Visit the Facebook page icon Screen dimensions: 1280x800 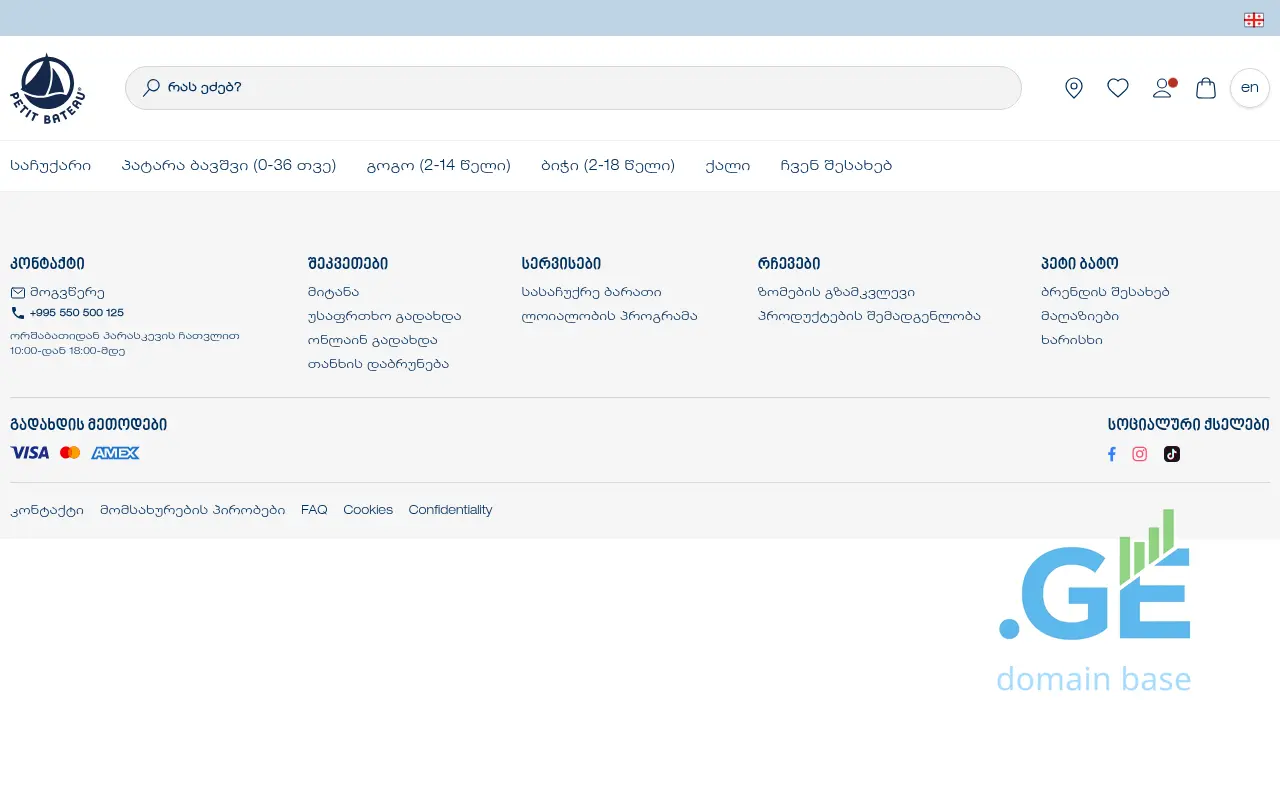tap(1111, 454)
